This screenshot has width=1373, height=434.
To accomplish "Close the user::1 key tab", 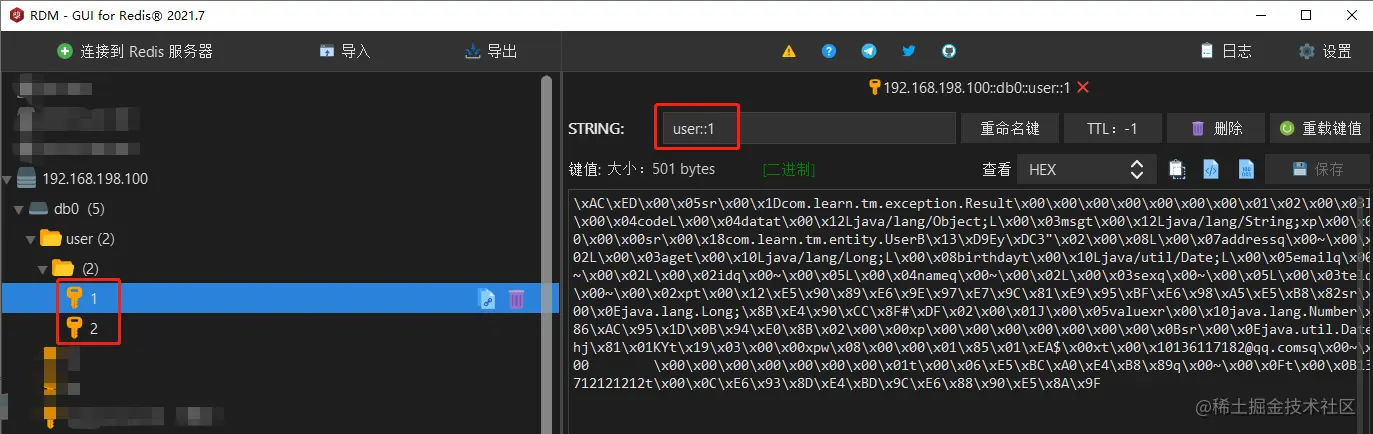I will click(1082, 87).
